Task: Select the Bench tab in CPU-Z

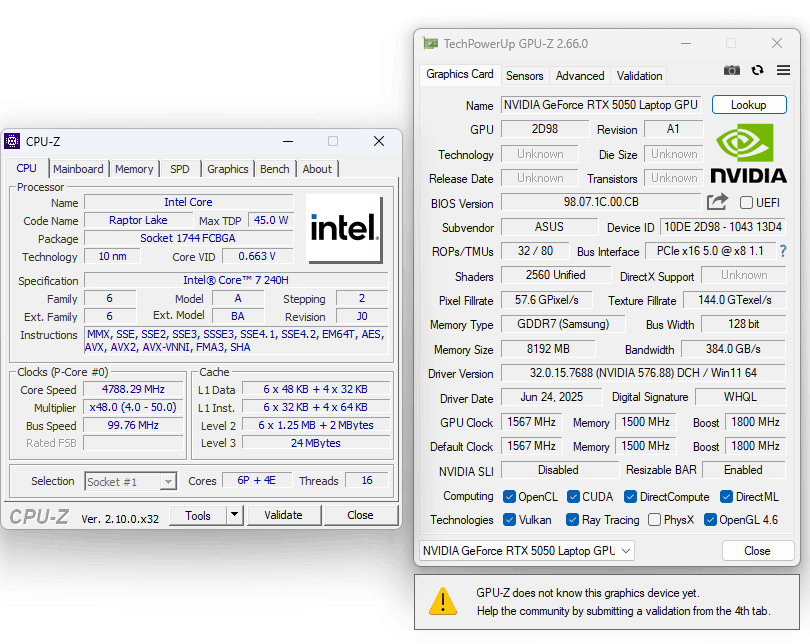Action: 275,169
